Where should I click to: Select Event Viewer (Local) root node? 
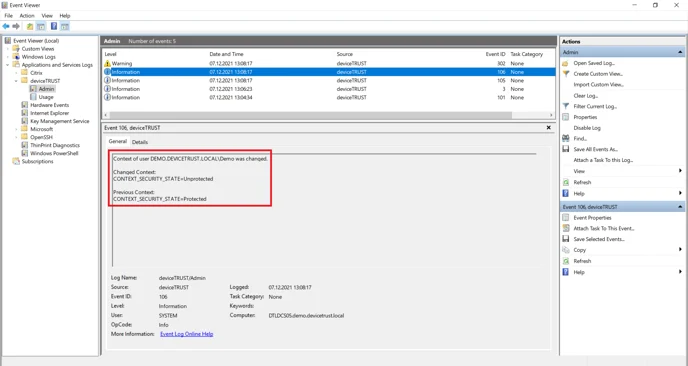(x=36, y=41)
